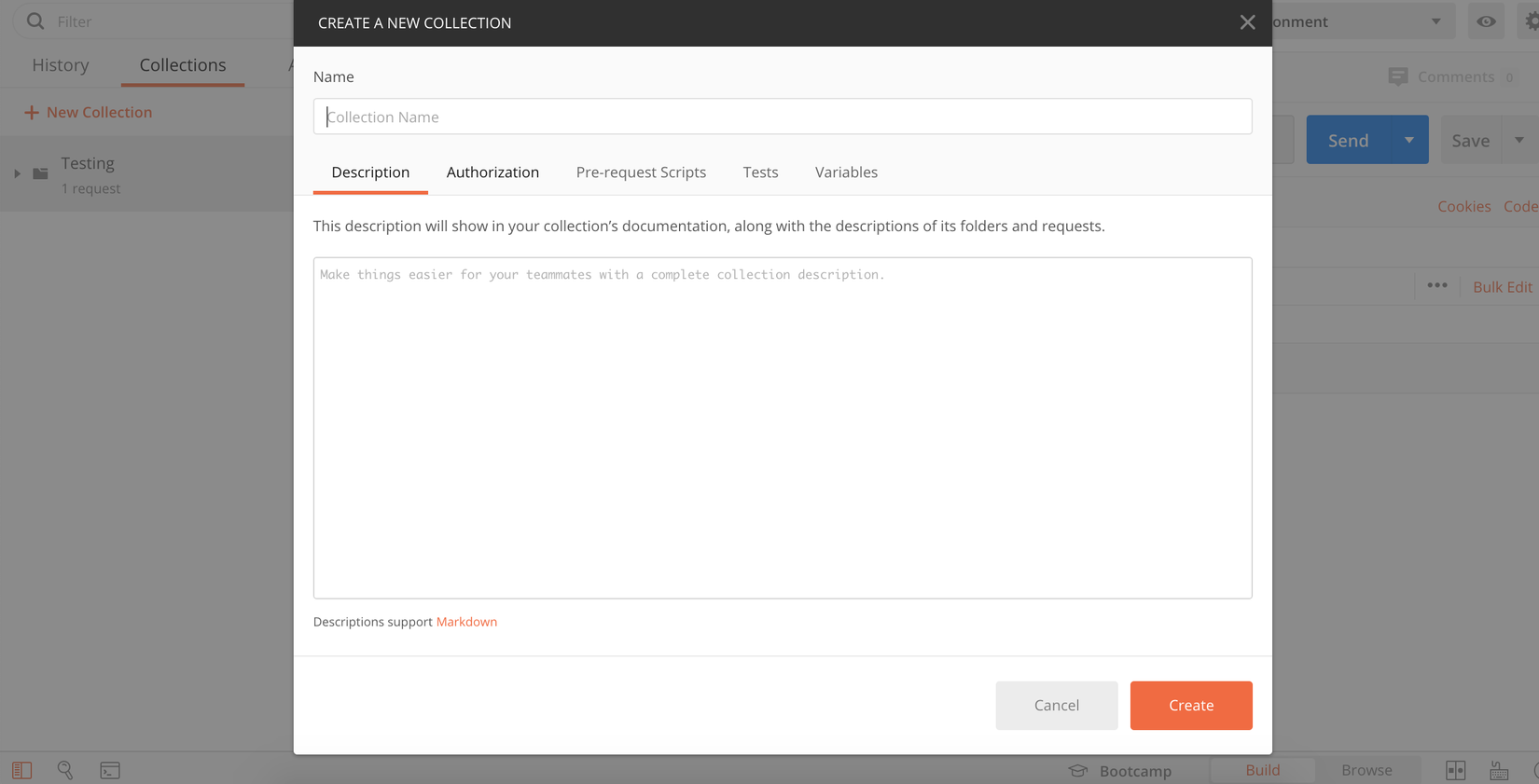Switch to the Authorization tab
The height and width of the screenshot is (784, 1539).
tap(492, 172)
